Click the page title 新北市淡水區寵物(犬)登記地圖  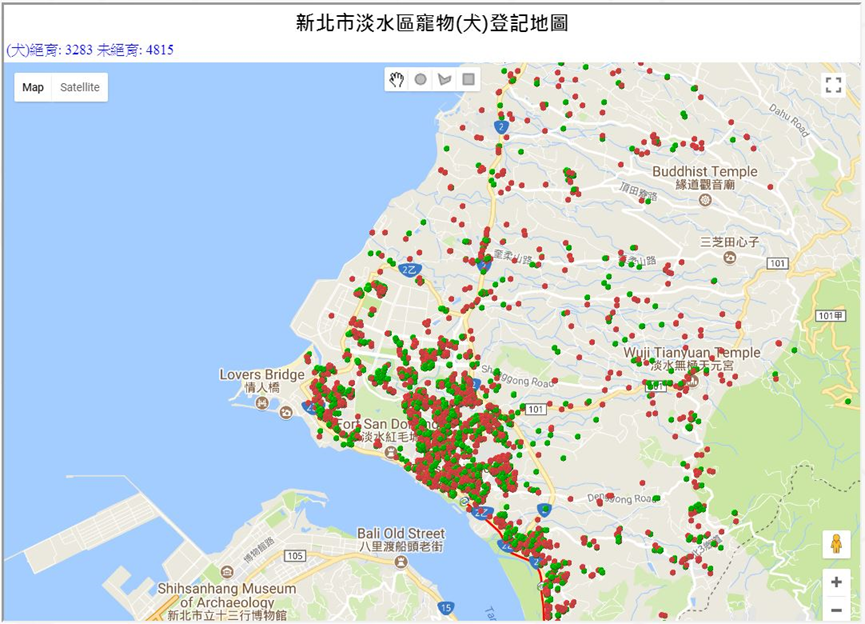point(432,23)
